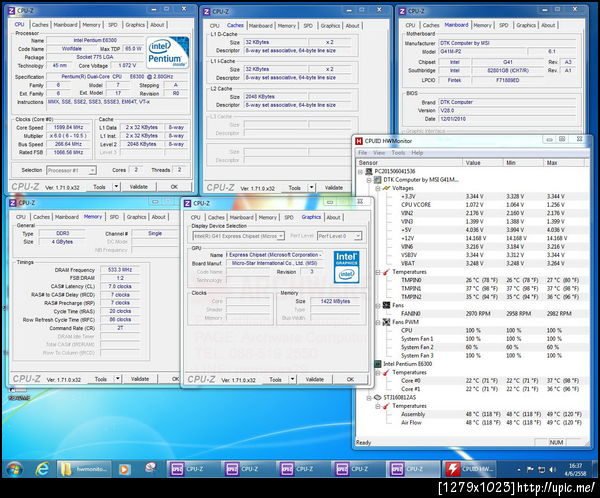Click thermometer icon above the Core #0 row
This screenshot has height=498, width=600.
pos(386,372)
